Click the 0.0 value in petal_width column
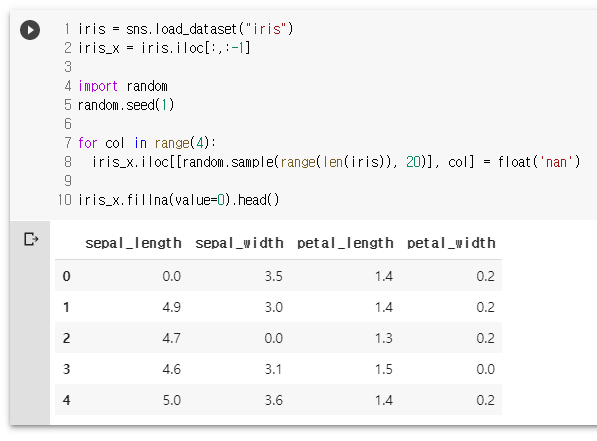Screen dimensions: 597x441 (485, 369)
